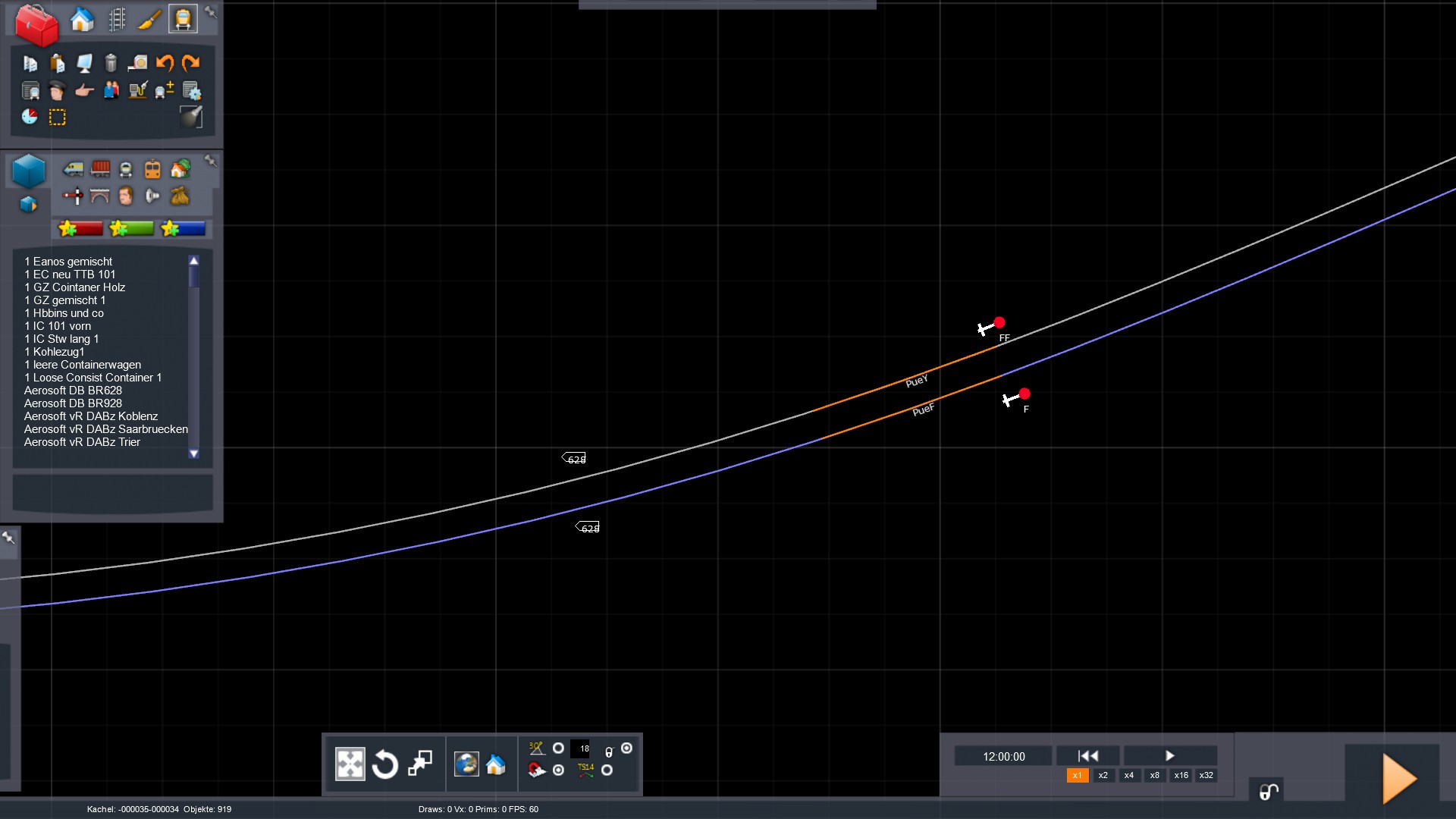Toggle the TS14 track rule radio button
Image resolution: width=1456 pixels, height=819 pixels.
tap(607, 770)
